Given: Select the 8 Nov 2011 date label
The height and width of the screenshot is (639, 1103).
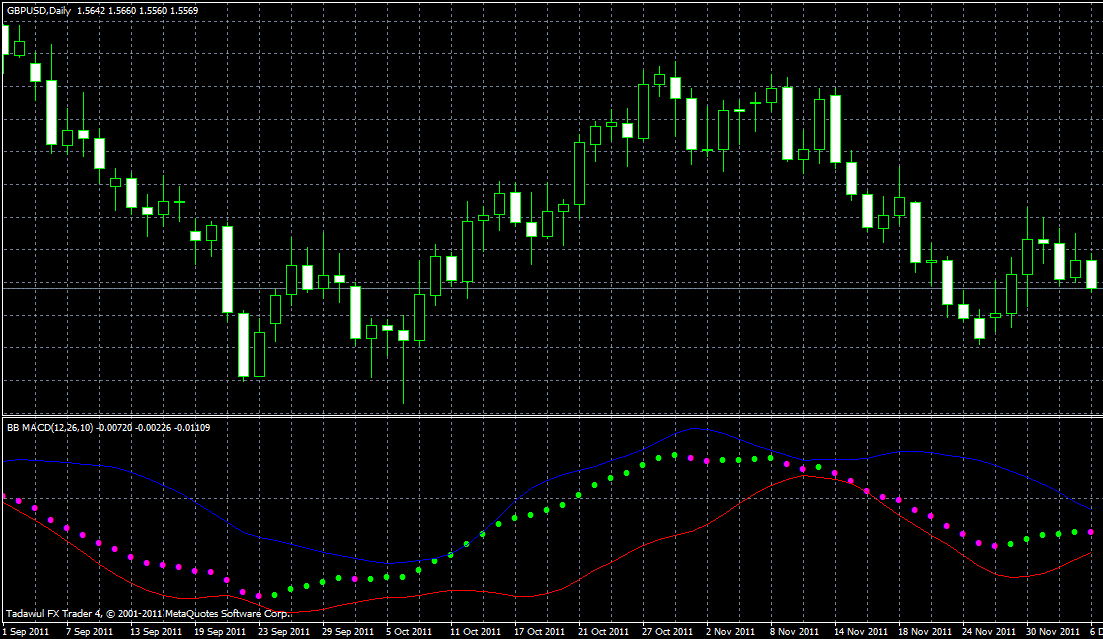Looking at the screenshot, I should [794, 631].
